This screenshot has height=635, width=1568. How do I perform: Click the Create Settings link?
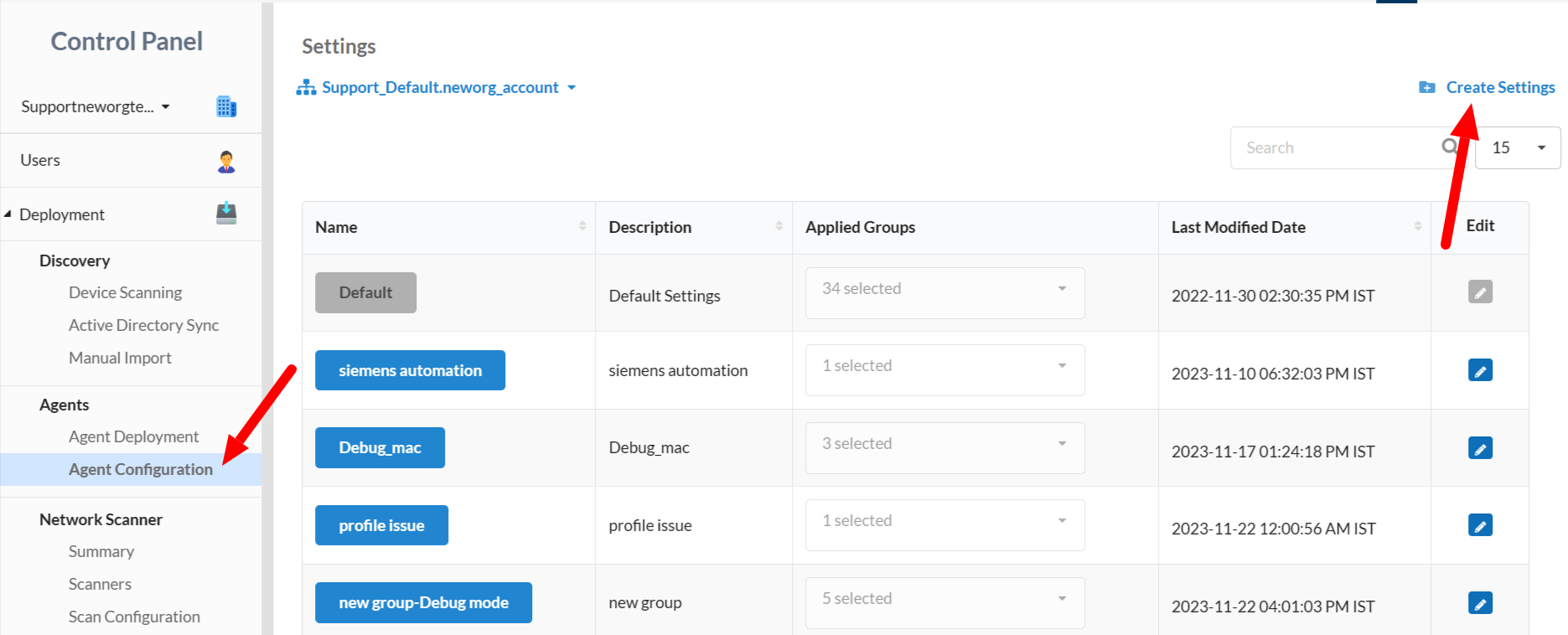pyautogui.click(x=1499, y=87)
